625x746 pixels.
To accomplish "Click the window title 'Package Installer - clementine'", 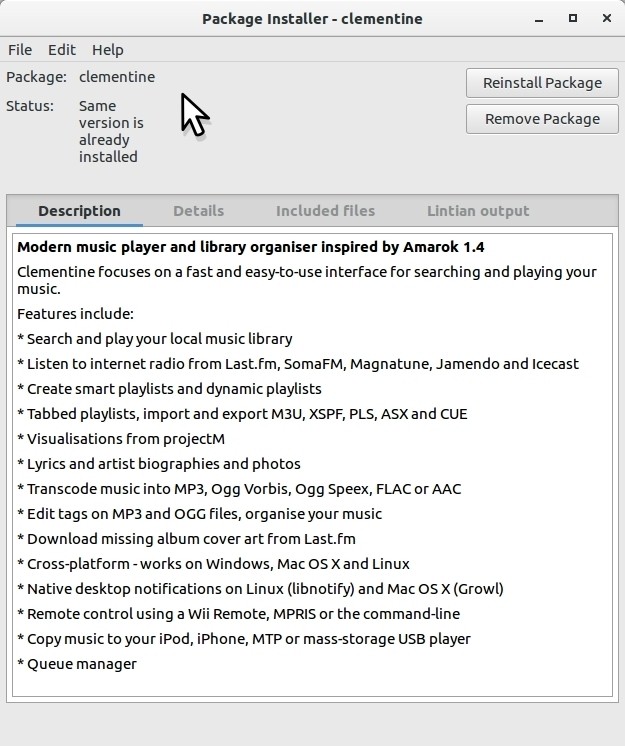I will tap(312, 19).
